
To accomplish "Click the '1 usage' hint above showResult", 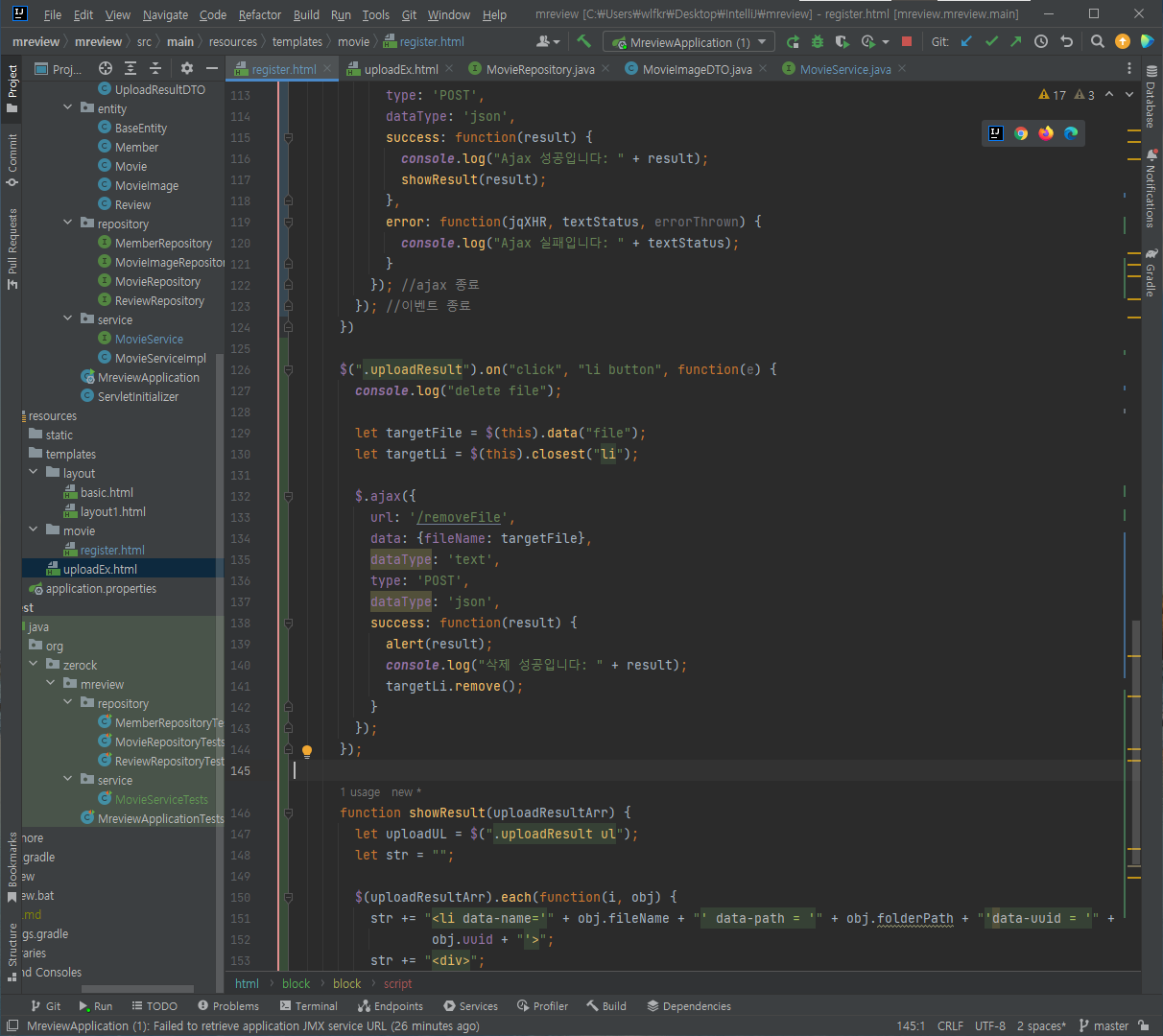I will coord(360,792).
